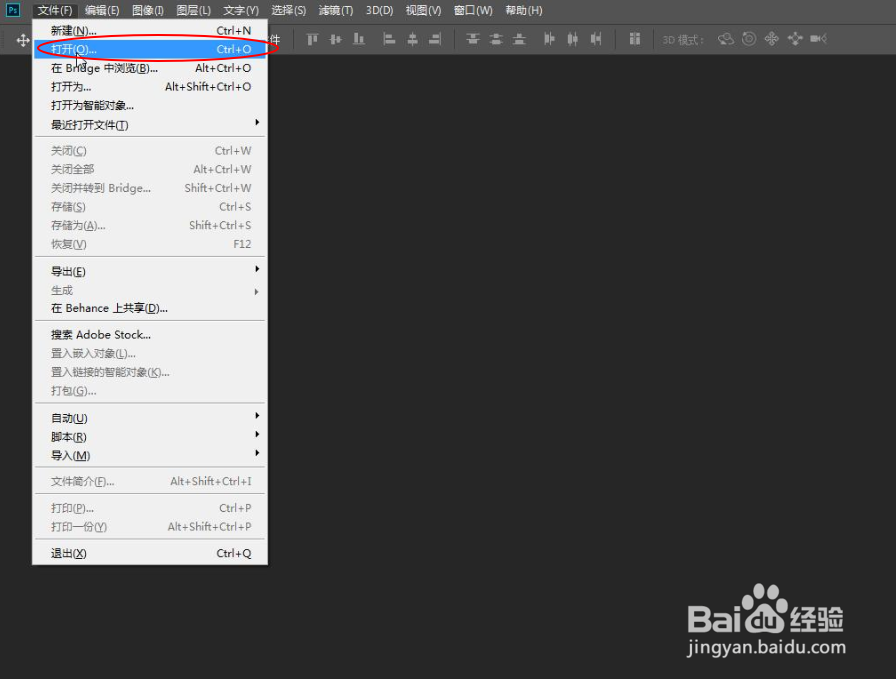Image resolution: width=896 pixels, height=679 pixels.
Task: Click the 3D Orbit camera mode icon
Action: (x=726, y=39)
